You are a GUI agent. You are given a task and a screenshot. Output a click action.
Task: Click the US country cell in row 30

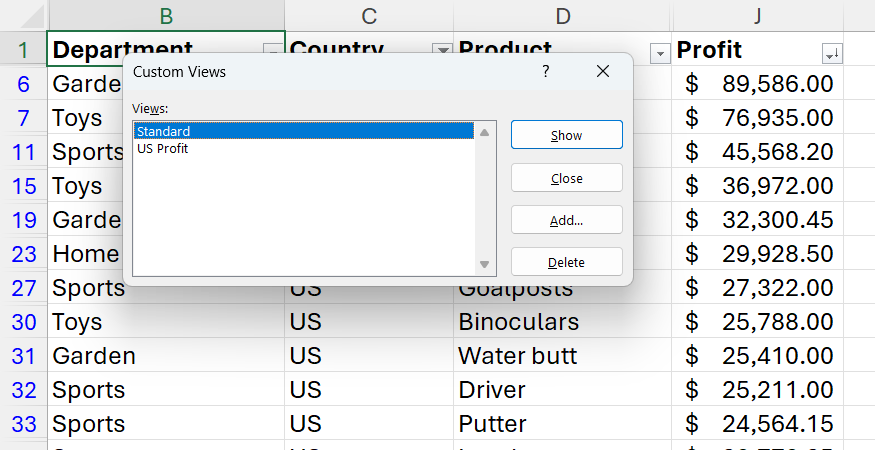tap(369, 322)
